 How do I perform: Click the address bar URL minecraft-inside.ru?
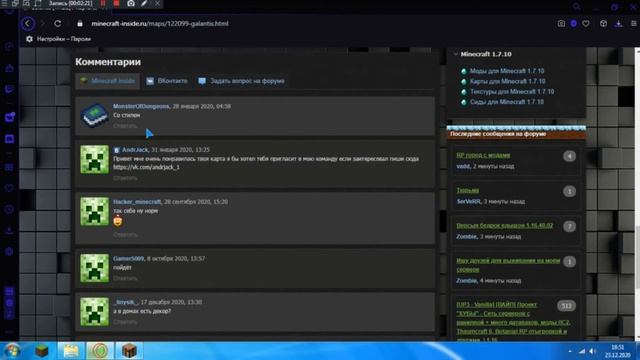(x=160, y=24)
